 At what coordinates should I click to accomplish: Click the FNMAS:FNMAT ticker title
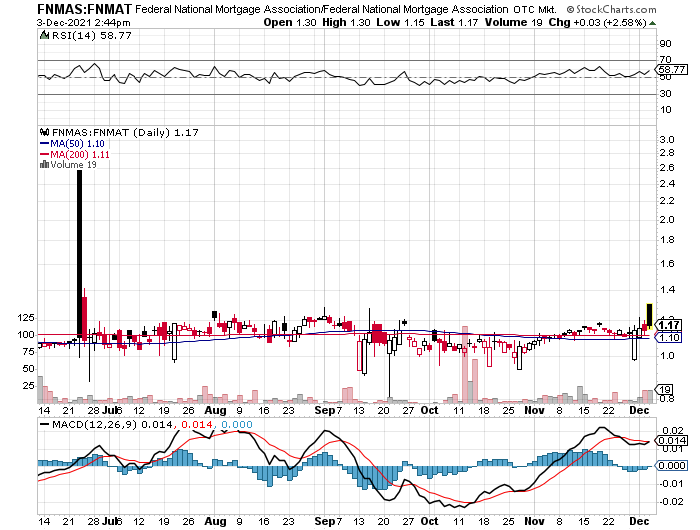(84, 9)
